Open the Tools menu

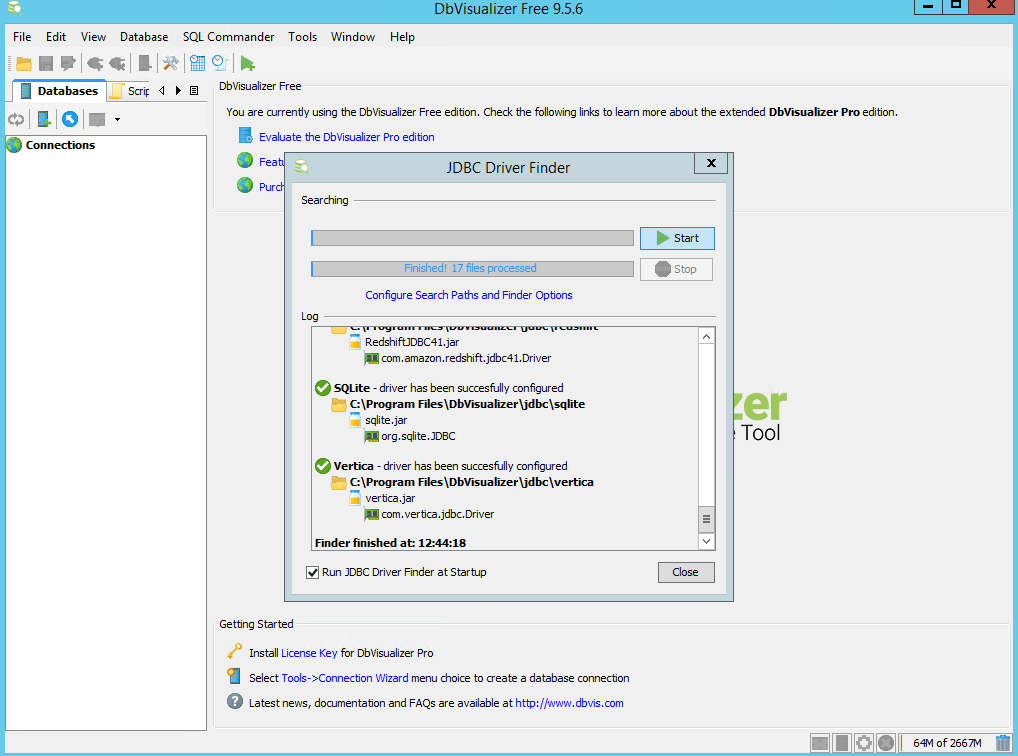click(303, 37)
